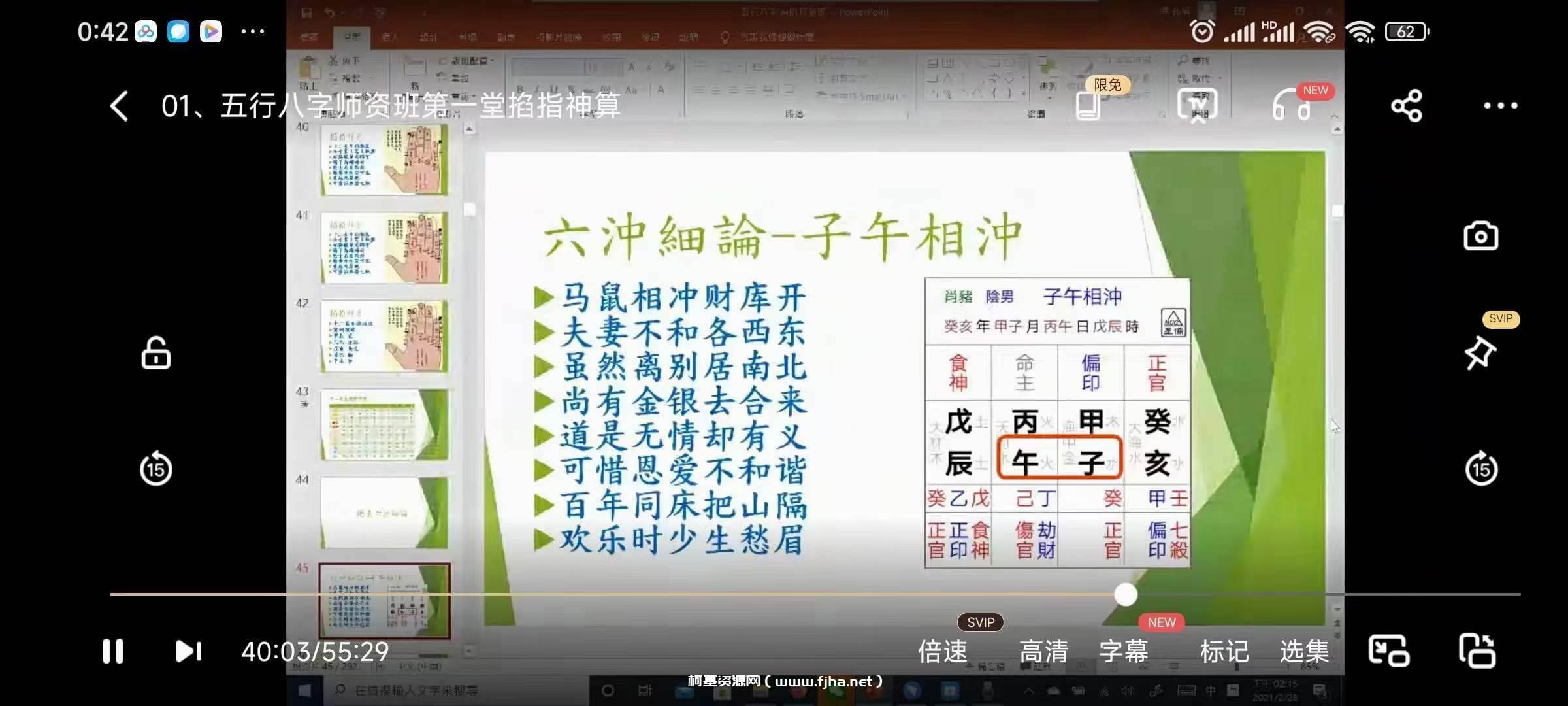Image resolution: width=1568 pixels, height=706 pixels.
Task: Select slide 45 thumbnail
Action: point(384,601)
